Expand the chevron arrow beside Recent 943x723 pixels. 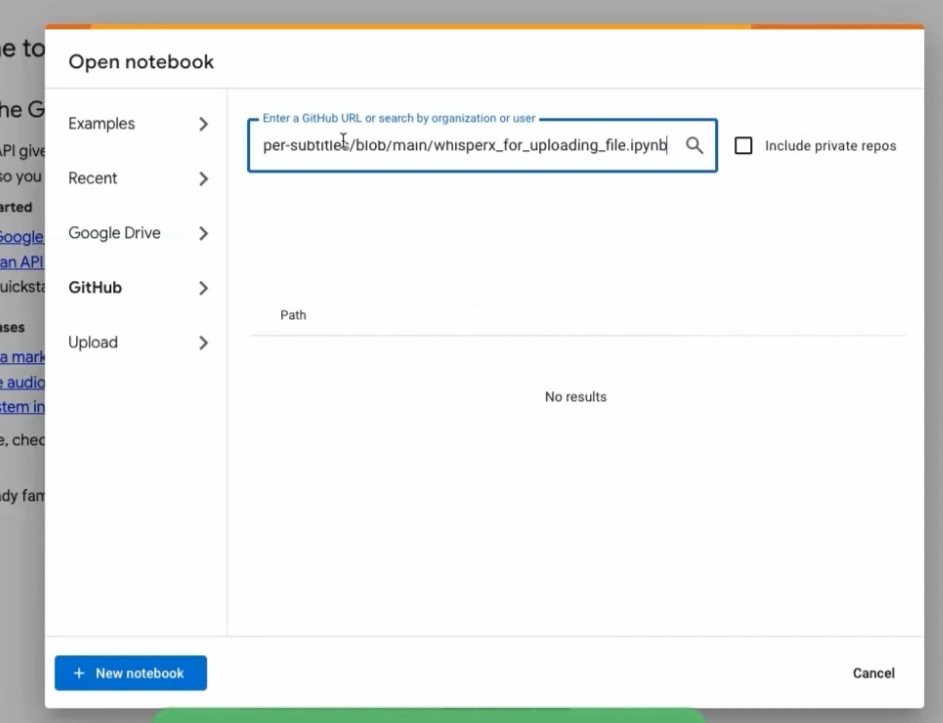(x=203, y=179)
